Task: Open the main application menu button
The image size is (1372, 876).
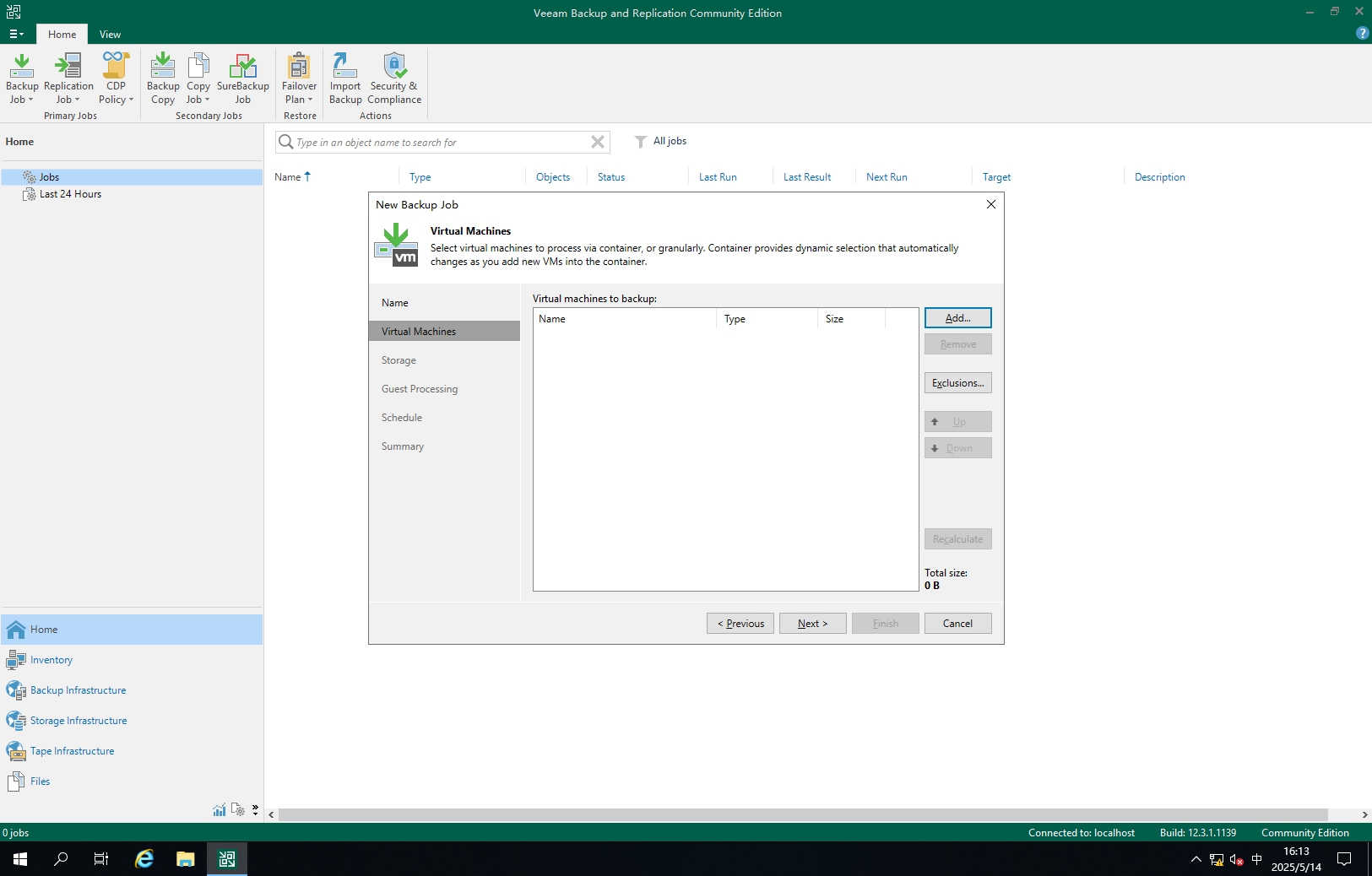Action: point(16,34)
